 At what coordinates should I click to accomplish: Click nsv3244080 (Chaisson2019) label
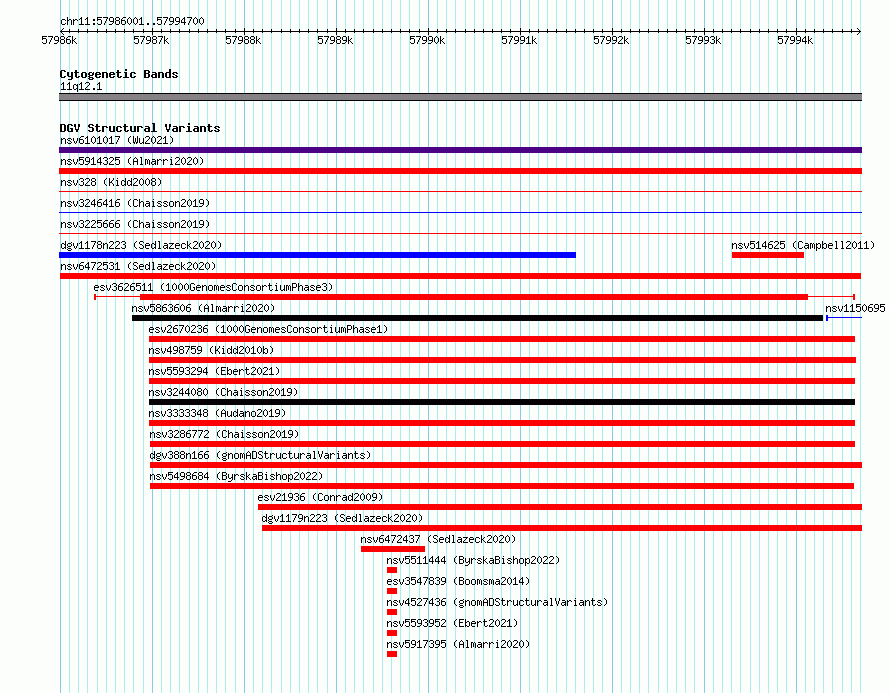223,392
